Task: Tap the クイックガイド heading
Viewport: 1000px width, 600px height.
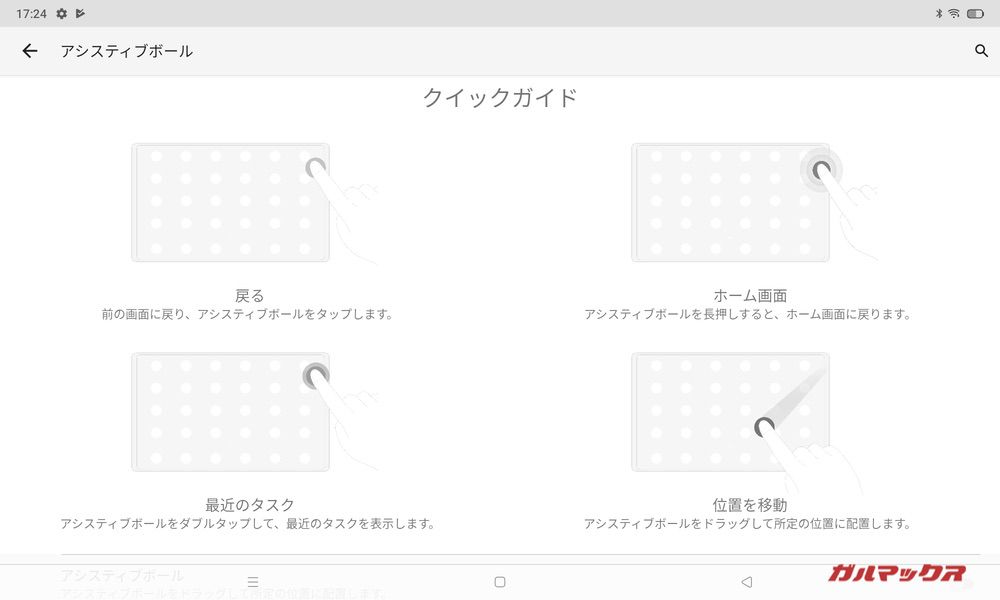Action: [500, 98]
